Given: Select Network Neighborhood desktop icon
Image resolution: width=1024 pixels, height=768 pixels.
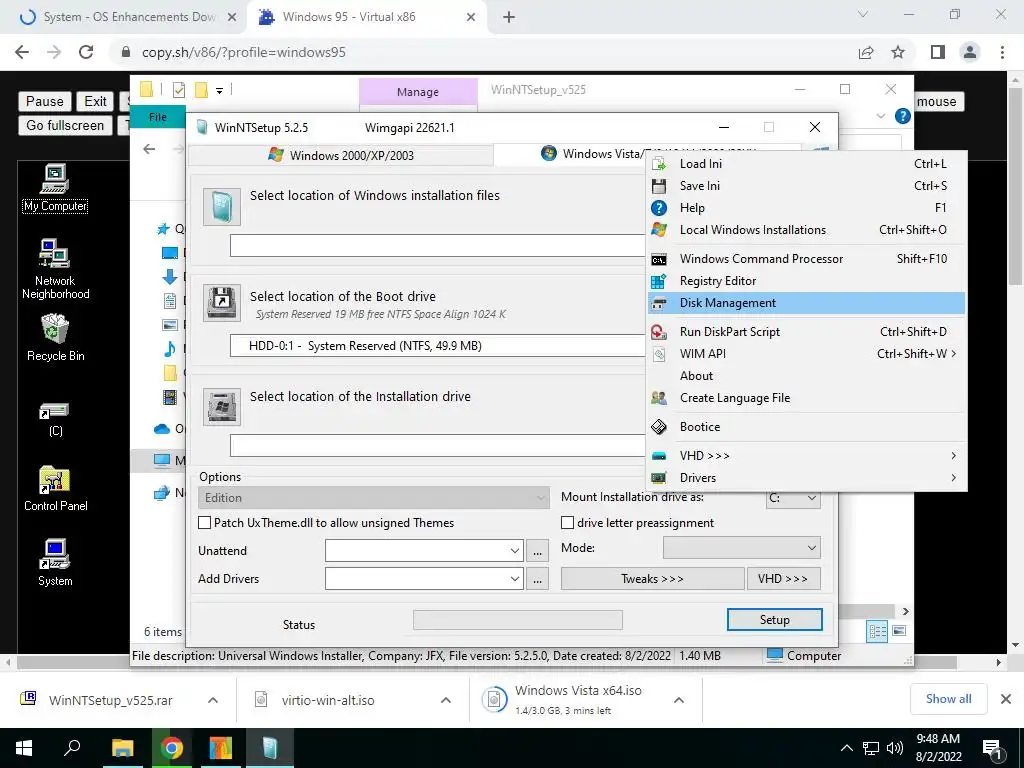Looking at the screenshot, I should pyautogui.click(x=55, y=269).
